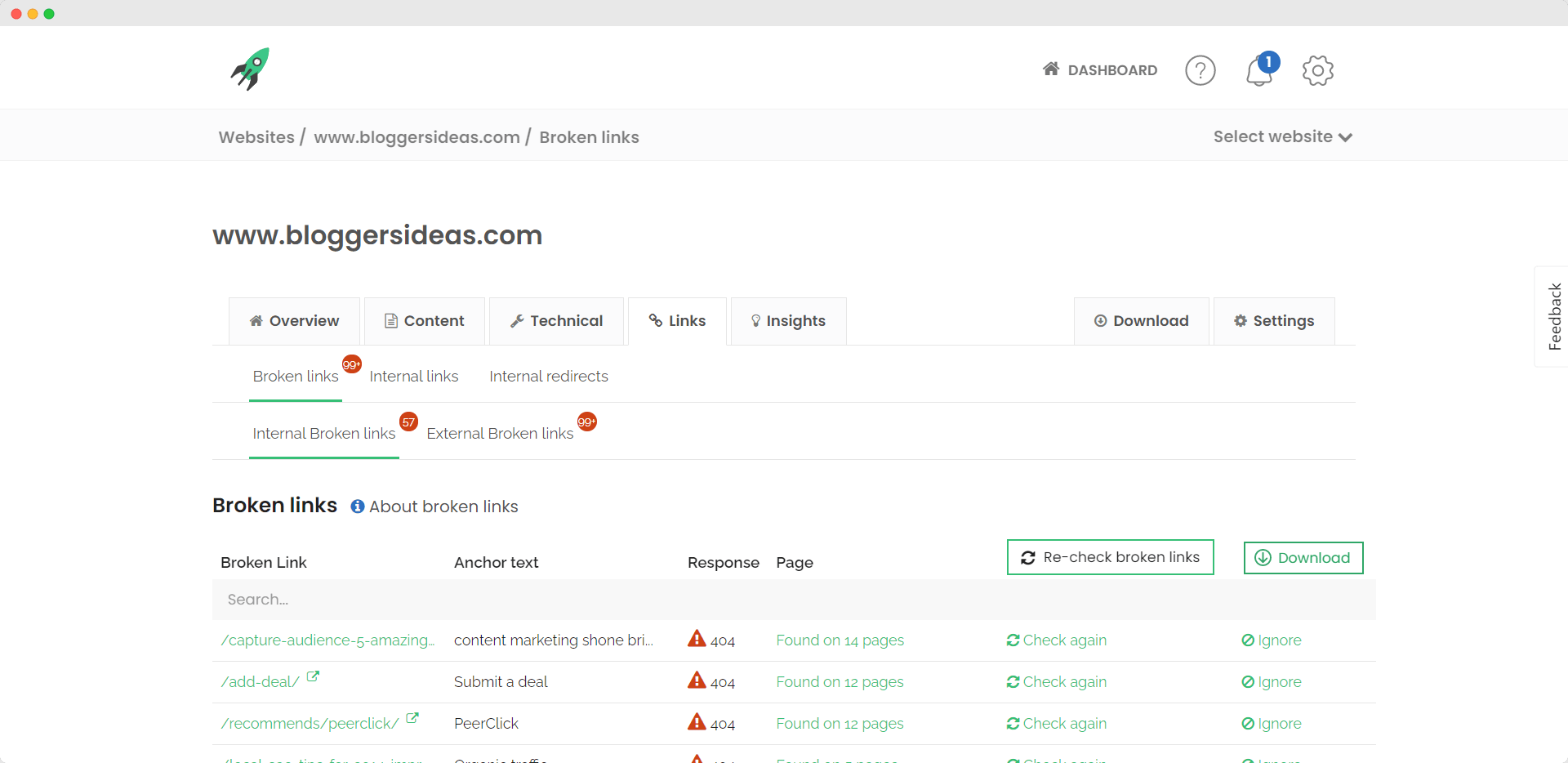Click Websites breadcrumb
The width and height of the screenshot is (1568, 763).
pos(256,137)
